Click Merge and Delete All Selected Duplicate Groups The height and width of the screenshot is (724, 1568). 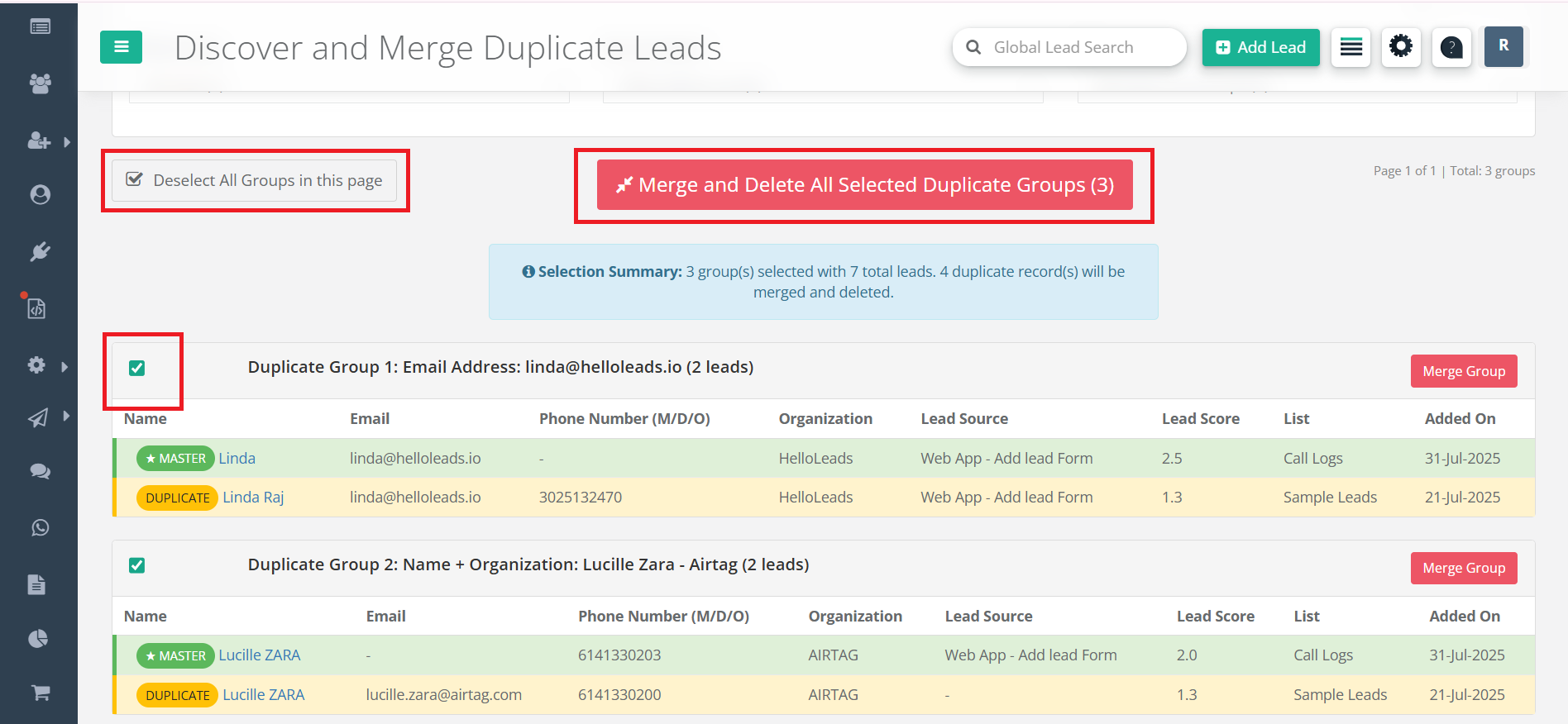pos(864,185)
